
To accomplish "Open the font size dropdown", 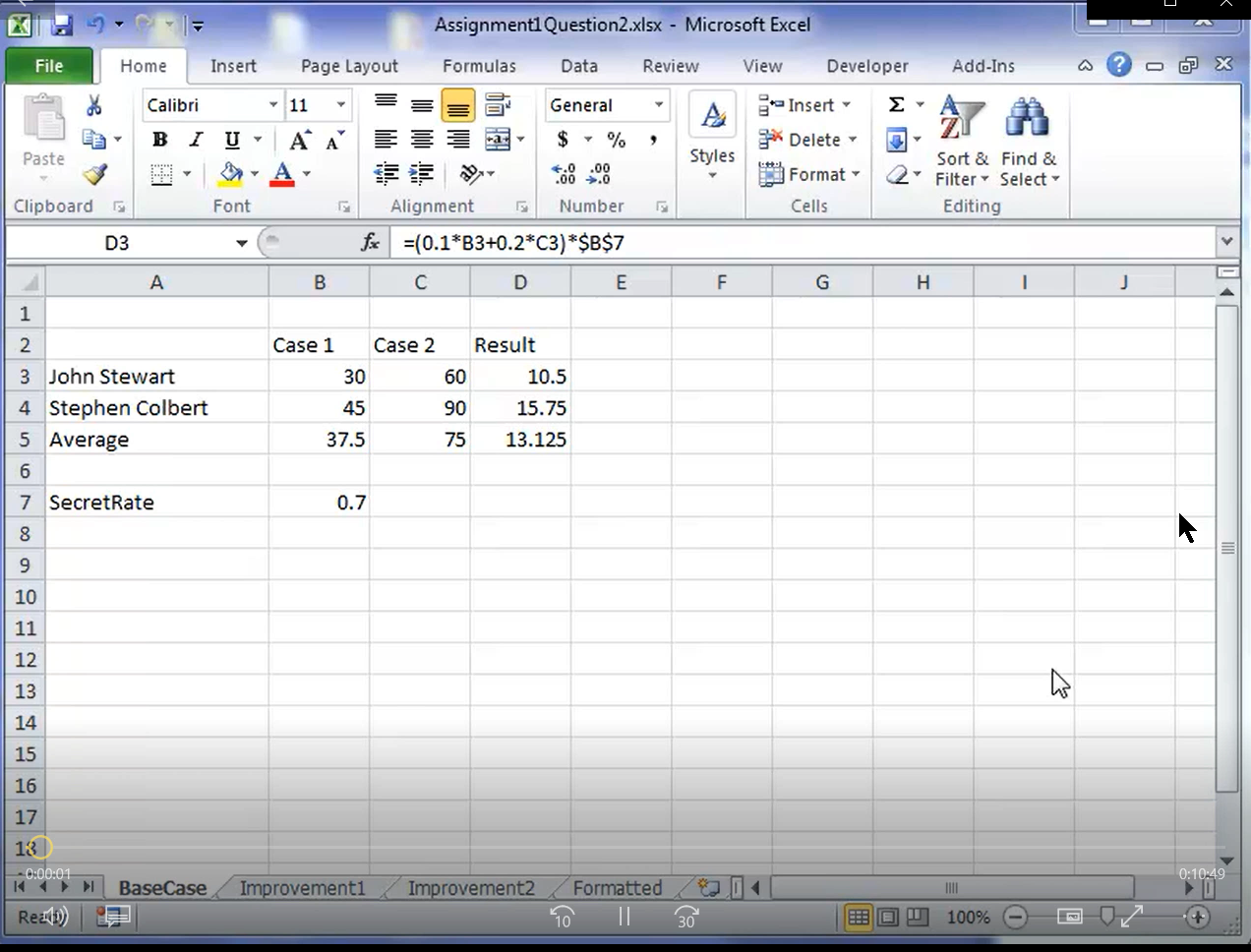I will [341, 105].
